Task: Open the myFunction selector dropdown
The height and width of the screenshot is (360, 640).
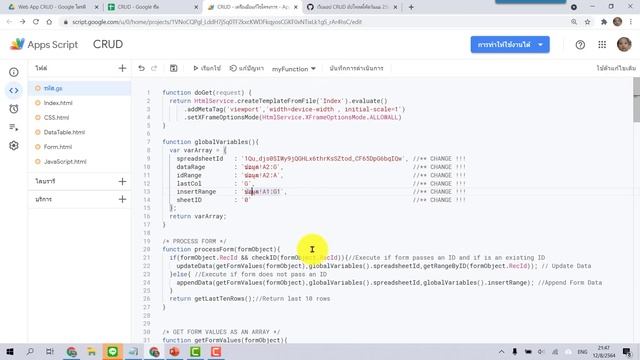Action: point(294,69)
